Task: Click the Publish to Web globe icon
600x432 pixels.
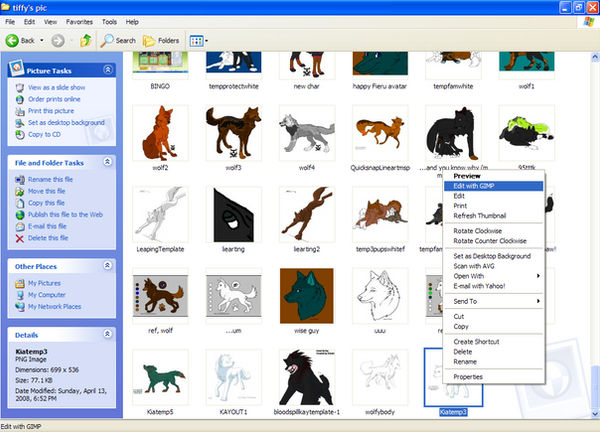Action: click(20, 215)
